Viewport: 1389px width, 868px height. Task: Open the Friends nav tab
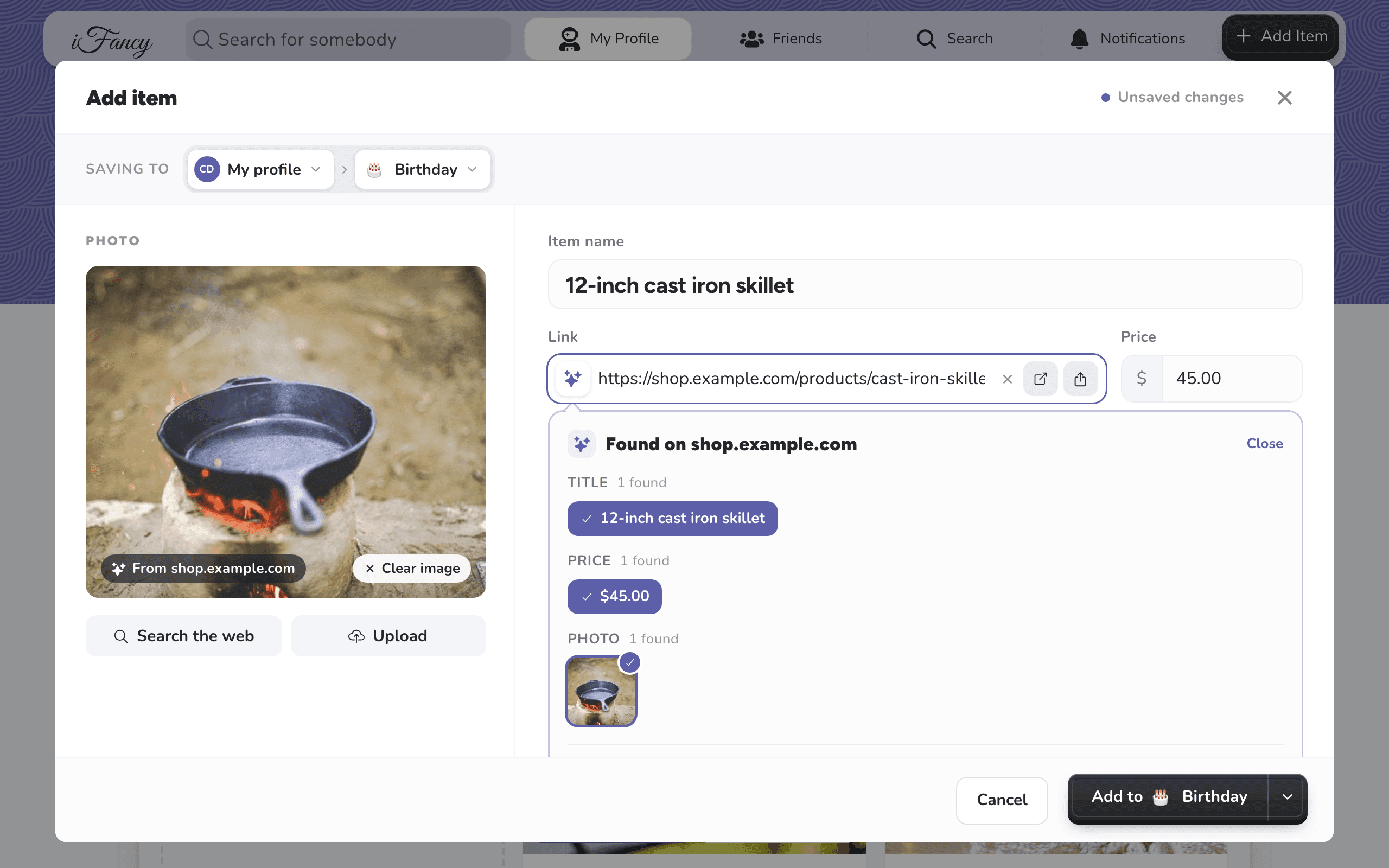[x=781, y=39]
